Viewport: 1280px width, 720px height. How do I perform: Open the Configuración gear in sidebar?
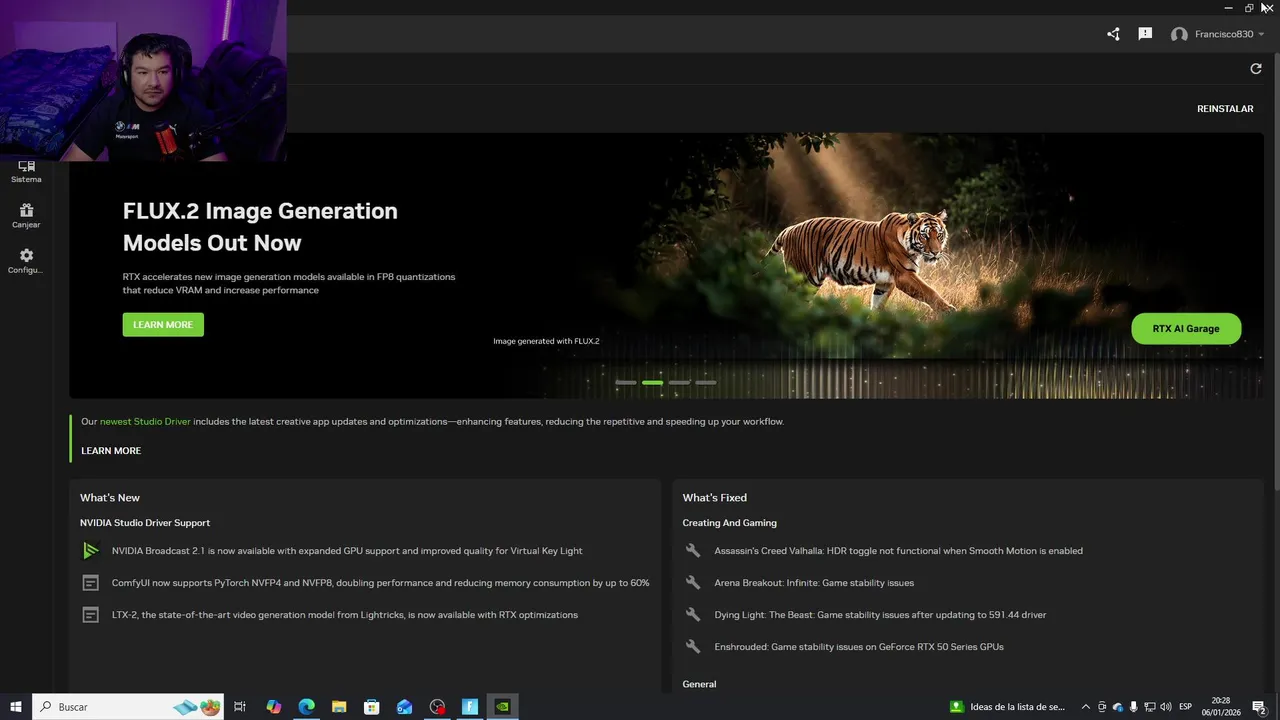26,261
